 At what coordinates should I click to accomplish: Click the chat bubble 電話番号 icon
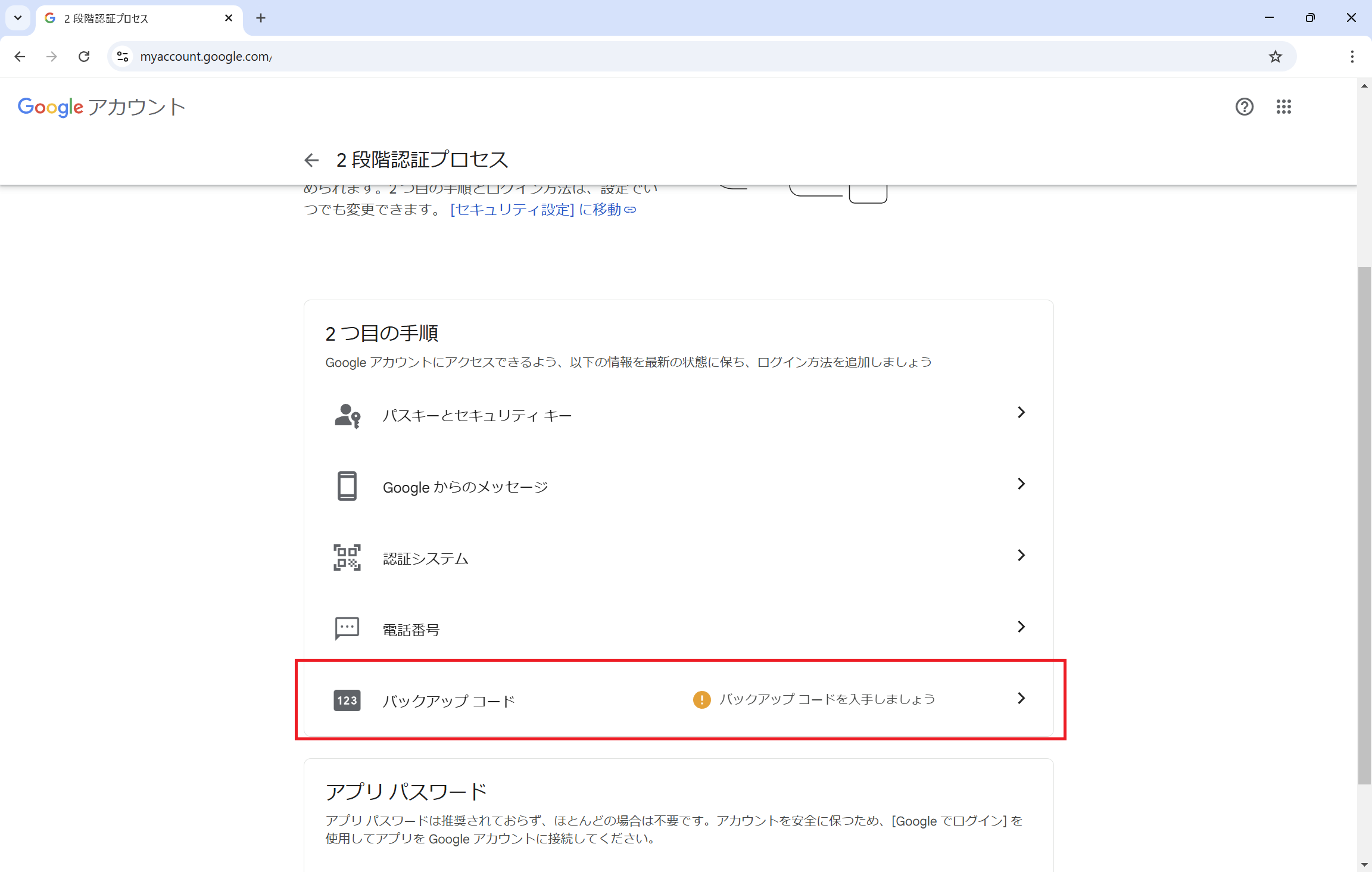tap(347, 628)
